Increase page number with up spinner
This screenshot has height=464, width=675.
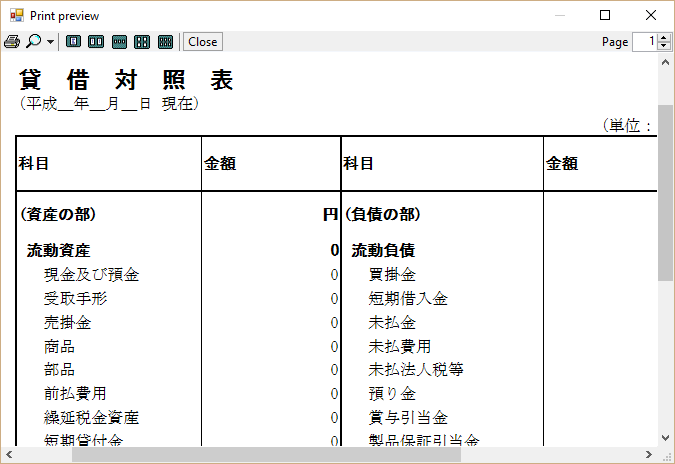663,38
